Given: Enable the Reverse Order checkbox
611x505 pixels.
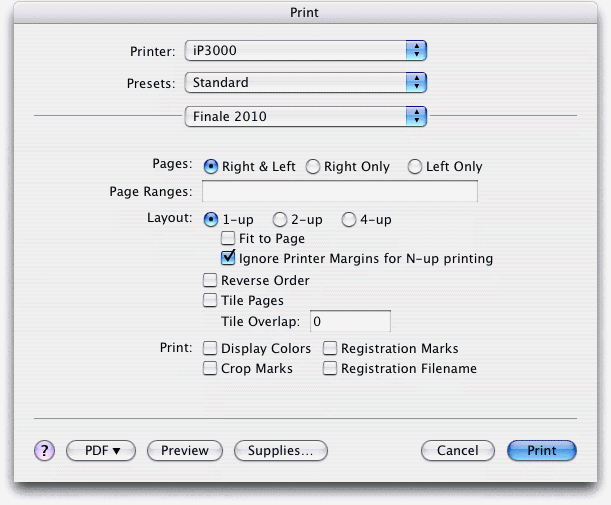Looking at the screenshot, I should point(210,280).
